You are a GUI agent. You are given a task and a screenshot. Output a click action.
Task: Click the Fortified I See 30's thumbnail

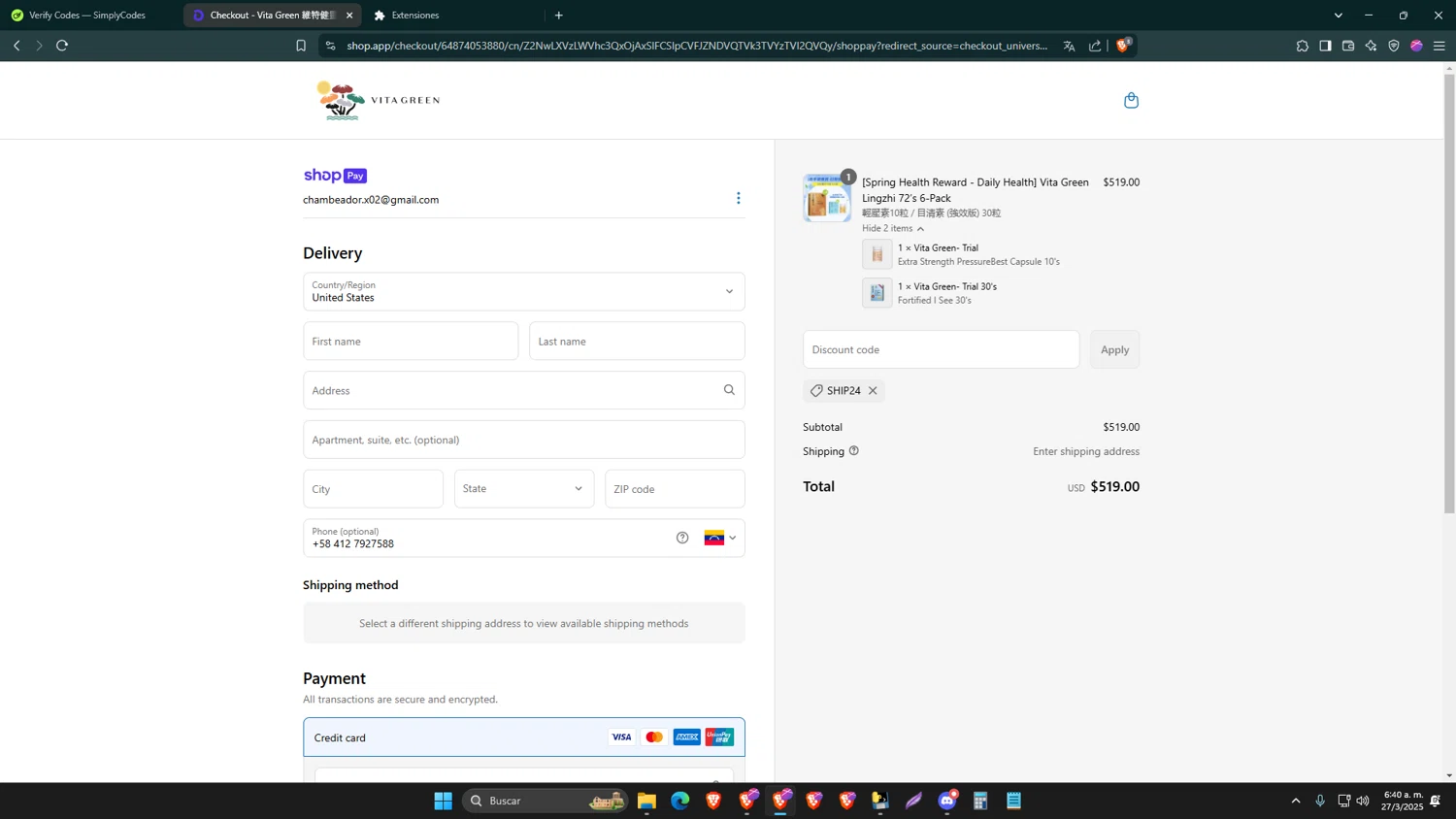(877, 292)
